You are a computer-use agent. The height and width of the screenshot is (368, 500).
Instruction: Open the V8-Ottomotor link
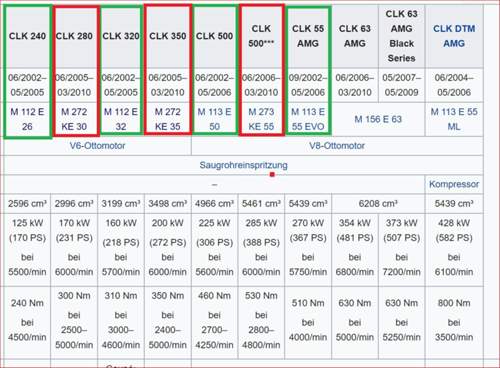[337, 146]
